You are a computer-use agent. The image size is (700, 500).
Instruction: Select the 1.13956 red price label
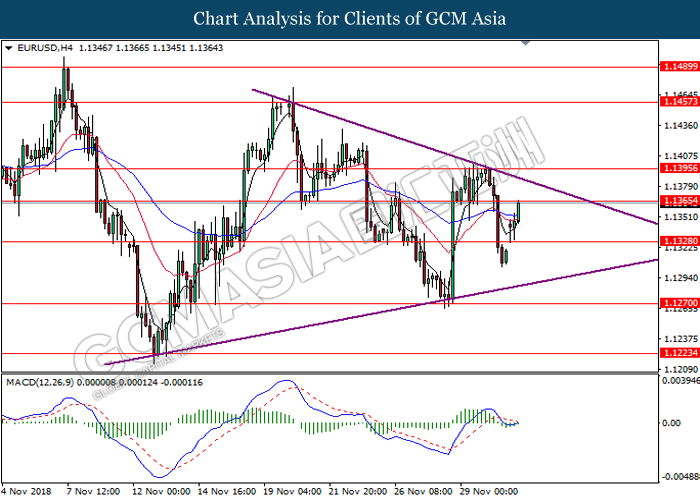click(x=680, y=168)
